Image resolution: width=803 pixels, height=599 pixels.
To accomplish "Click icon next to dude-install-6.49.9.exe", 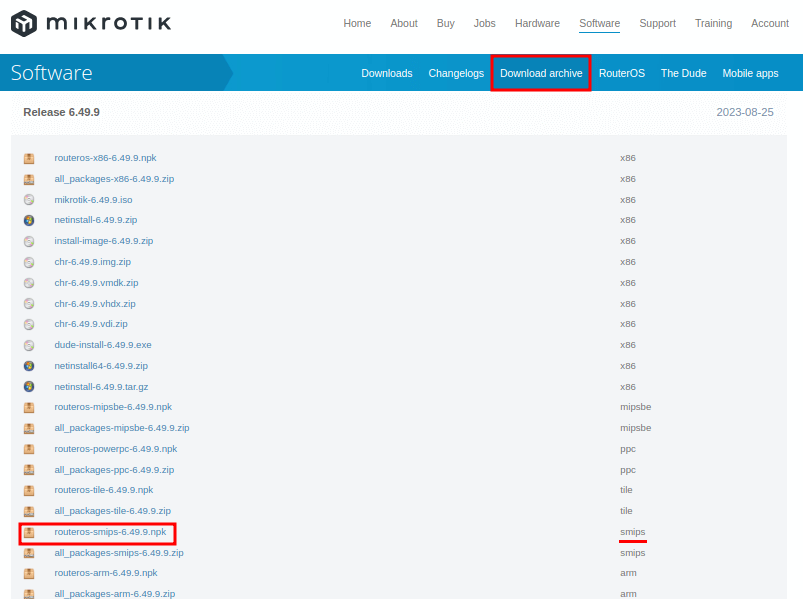I will click(29, 345).
